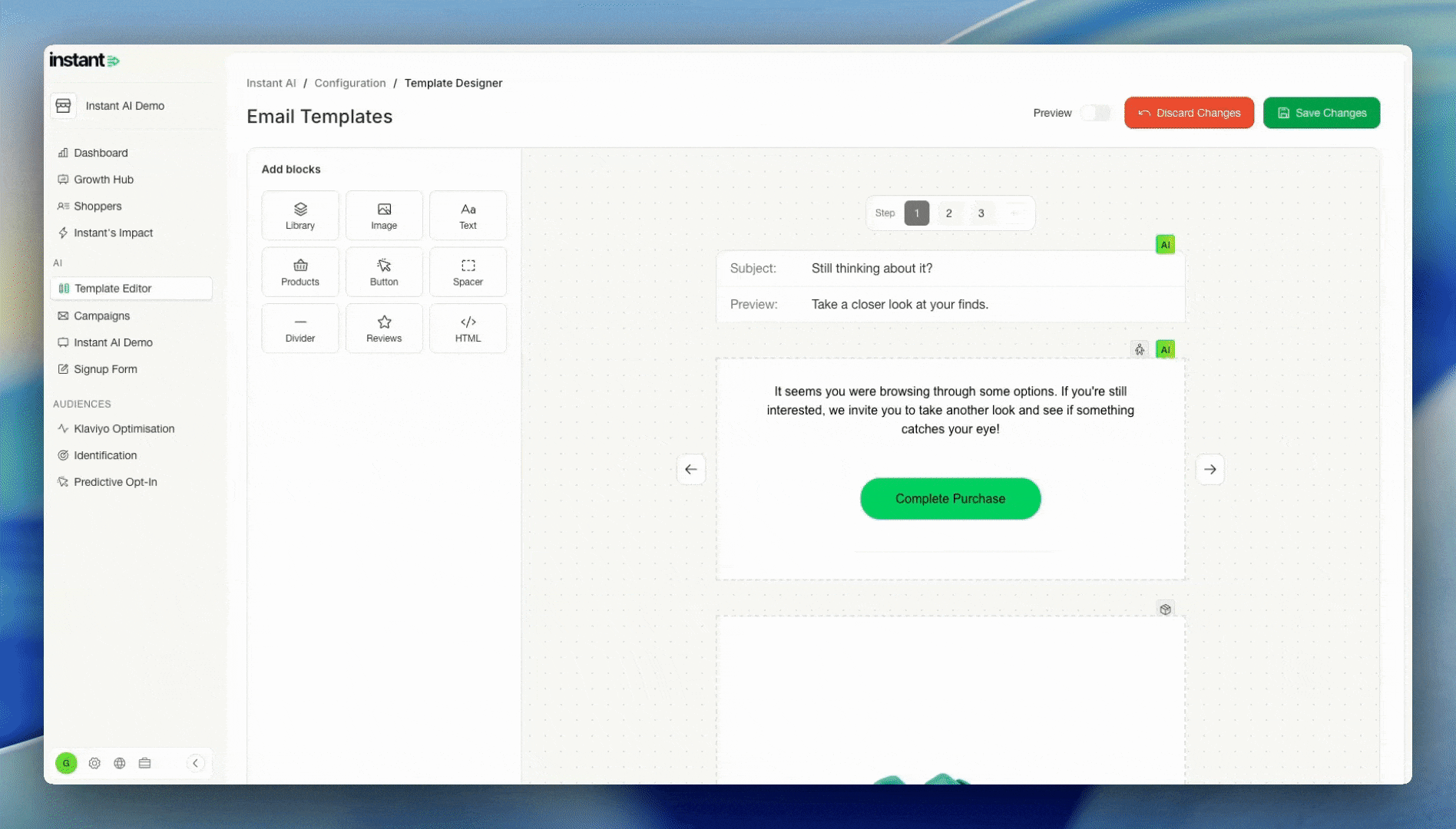
Task: Add a Library block
Action: (299, 216)
